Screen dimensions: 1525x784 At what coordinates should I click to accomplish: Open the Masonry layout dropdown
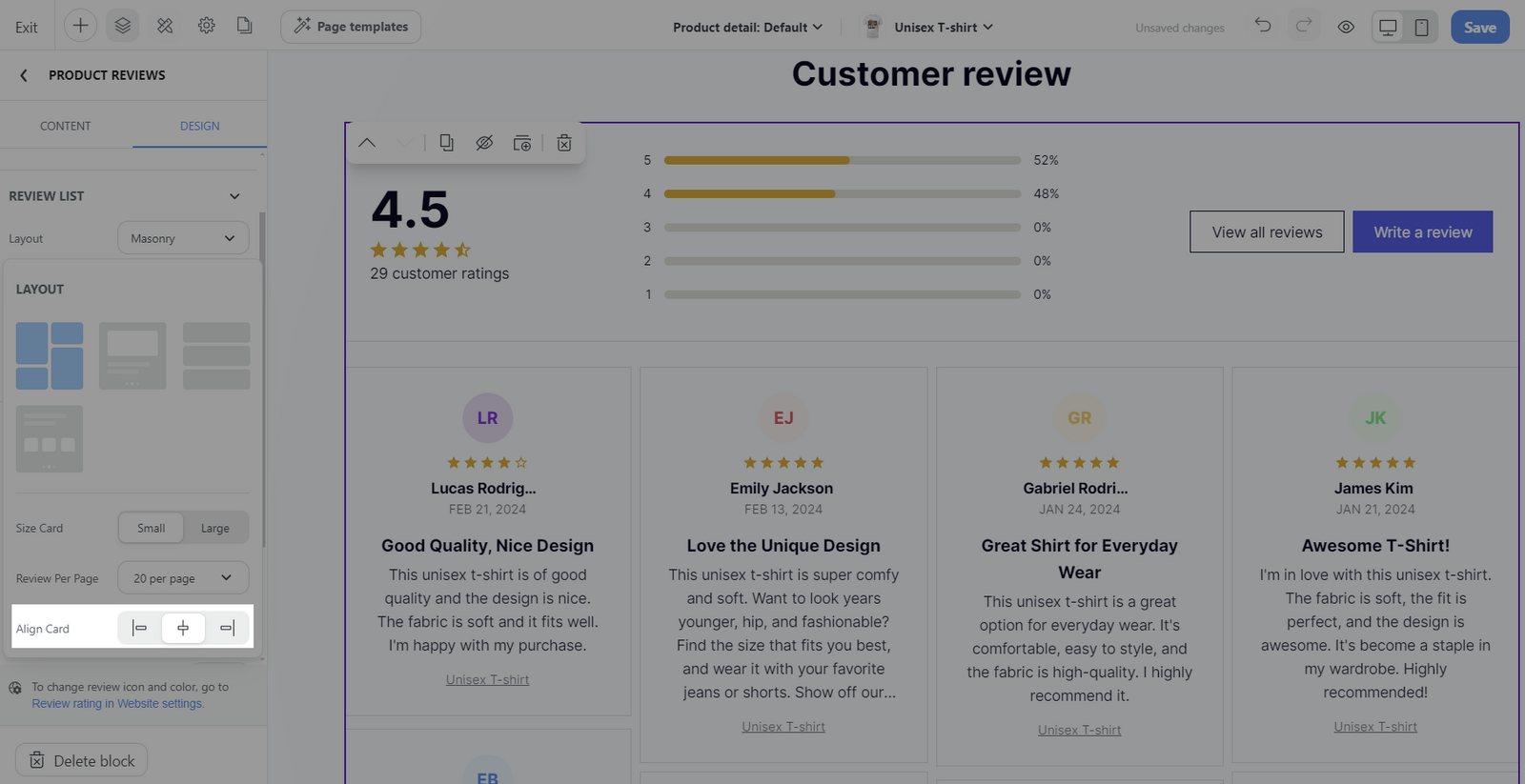183,238
